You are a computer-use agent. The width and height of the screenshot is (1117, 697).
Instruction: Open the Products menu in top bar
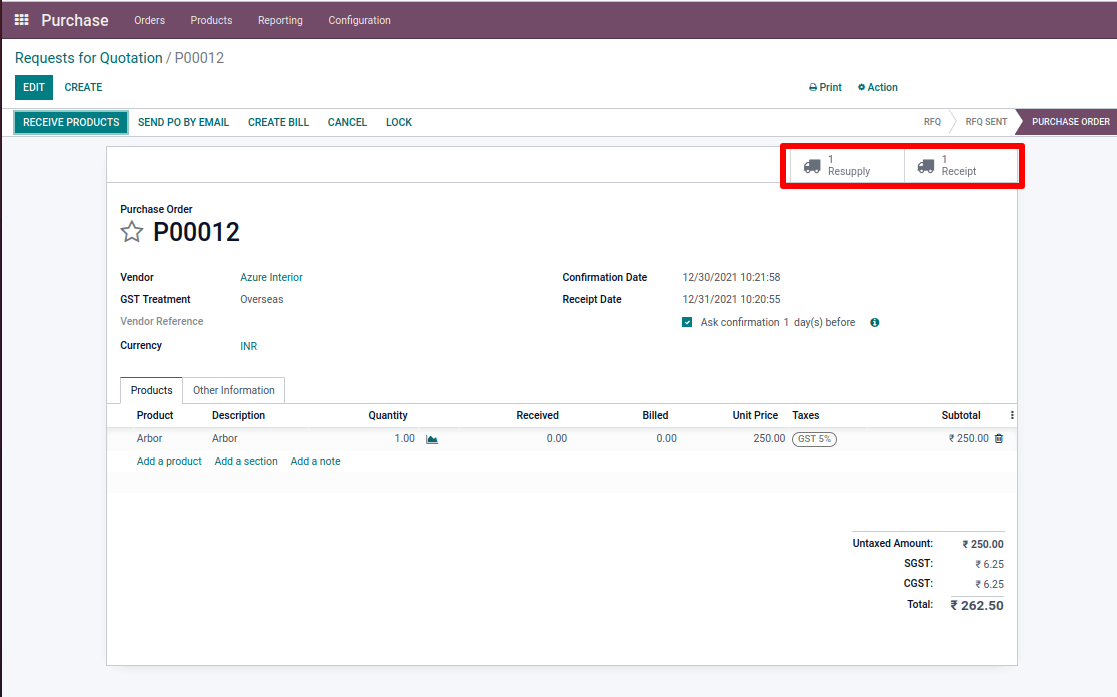[211, 20]
